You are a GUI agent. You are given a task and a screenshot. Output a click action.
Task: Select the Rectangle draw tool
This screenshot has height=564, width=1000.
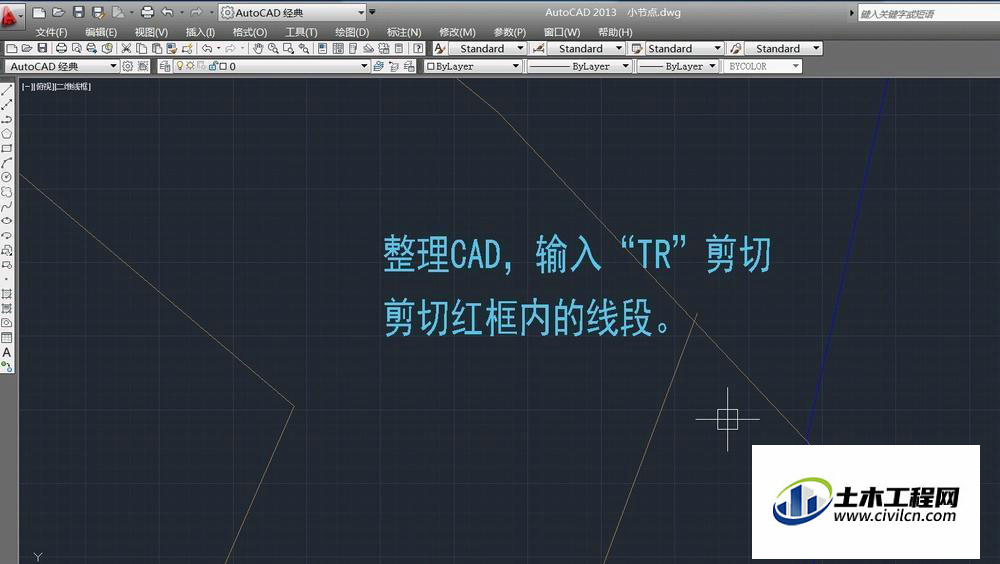(x=6, y=148)
